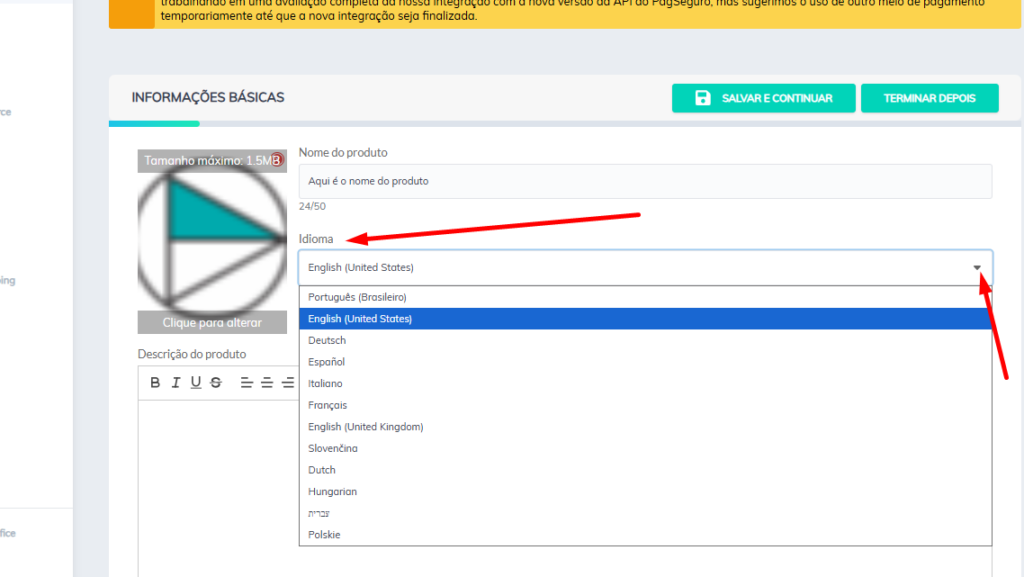Select English (United Kingdom) language option

pos(365,427)
